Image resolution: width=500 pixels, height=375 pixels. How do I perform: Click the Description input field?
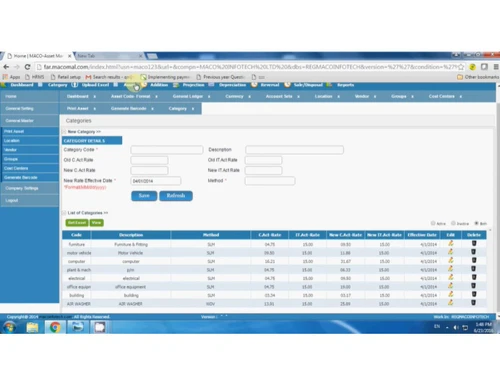294,150
